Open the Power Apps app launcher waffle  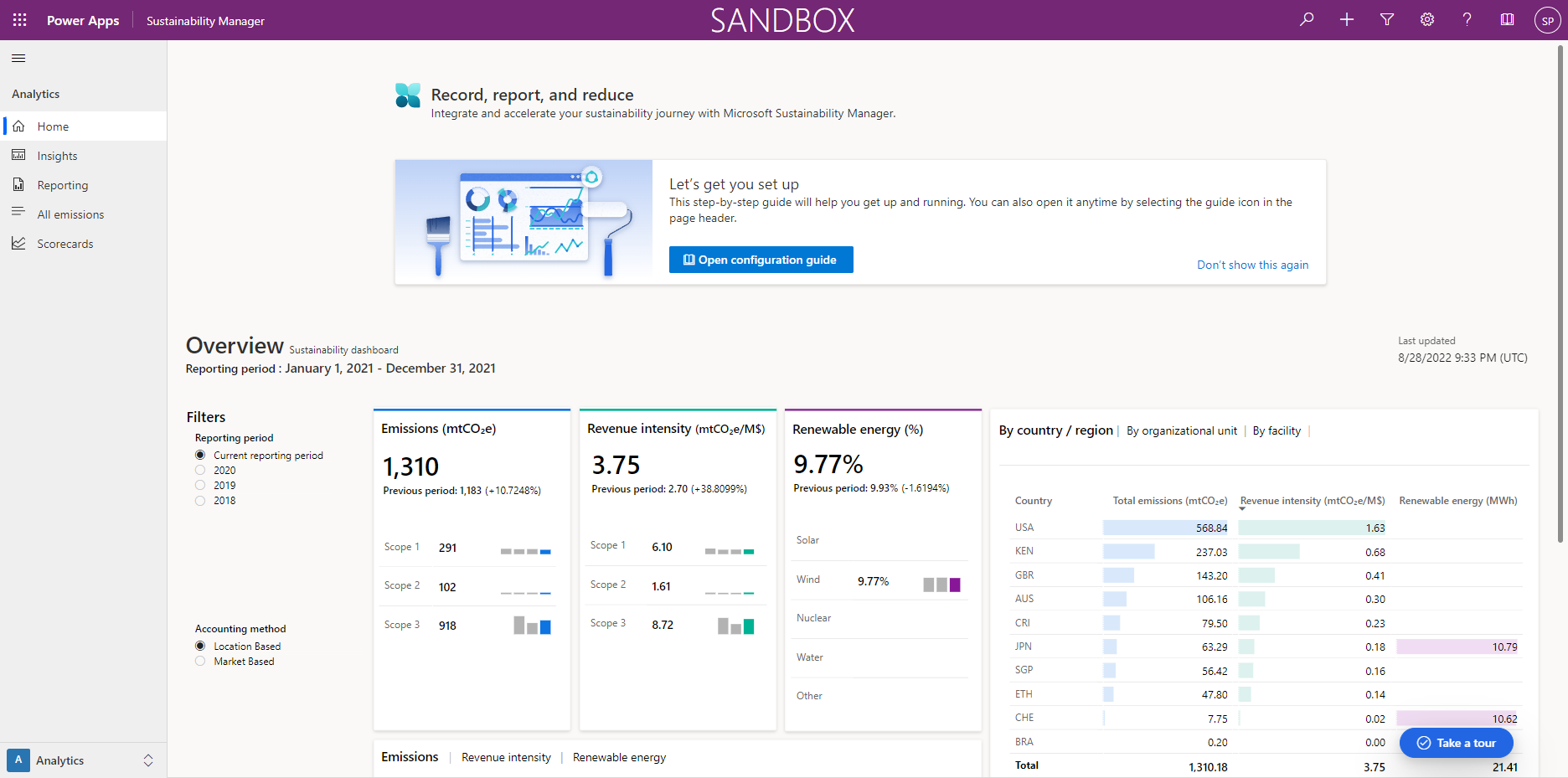19,20
